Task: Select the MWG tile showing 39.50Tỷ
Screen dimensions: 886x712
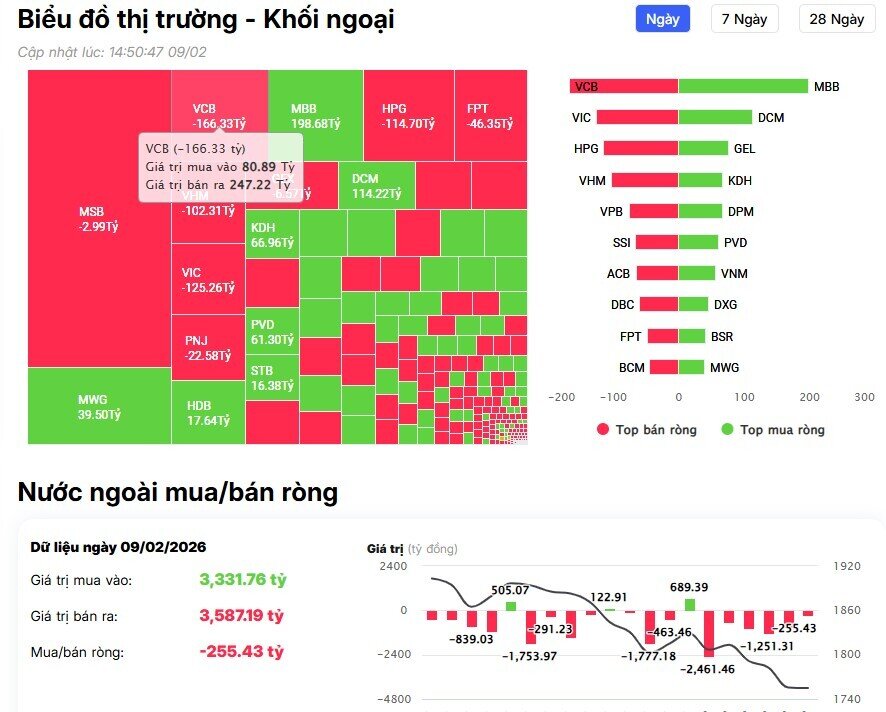Action: click(97, 405)
